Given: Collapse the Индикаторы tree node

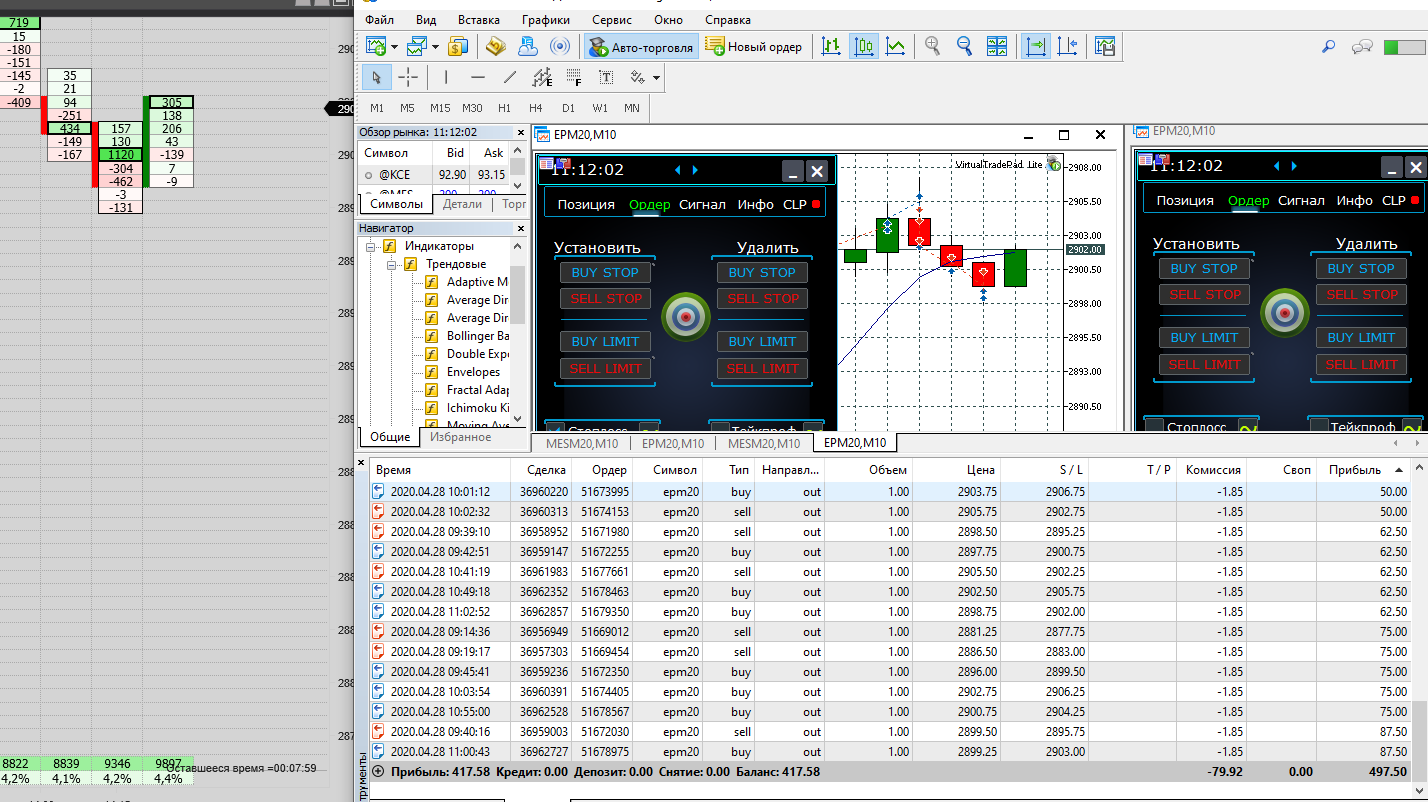Looking at the screenshot, I should click(370, 246).
